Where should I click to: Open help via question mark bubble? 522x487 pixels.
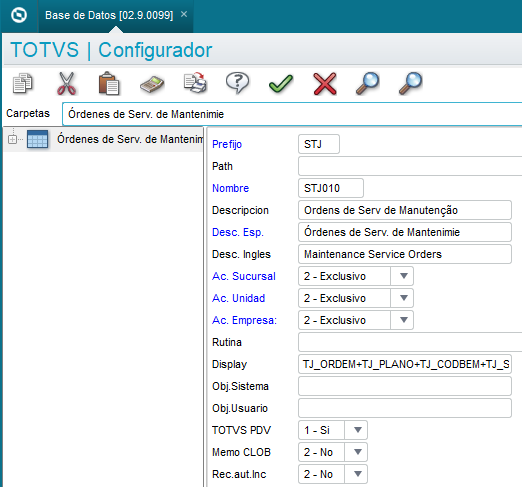tap(237, 83)
